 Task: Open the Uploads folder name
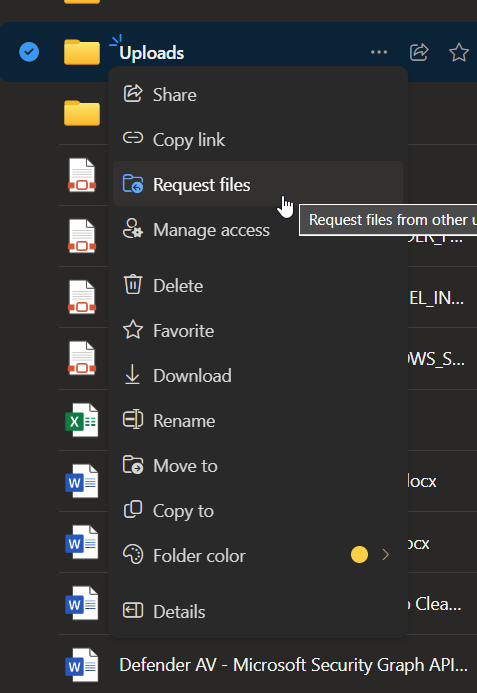152,53
